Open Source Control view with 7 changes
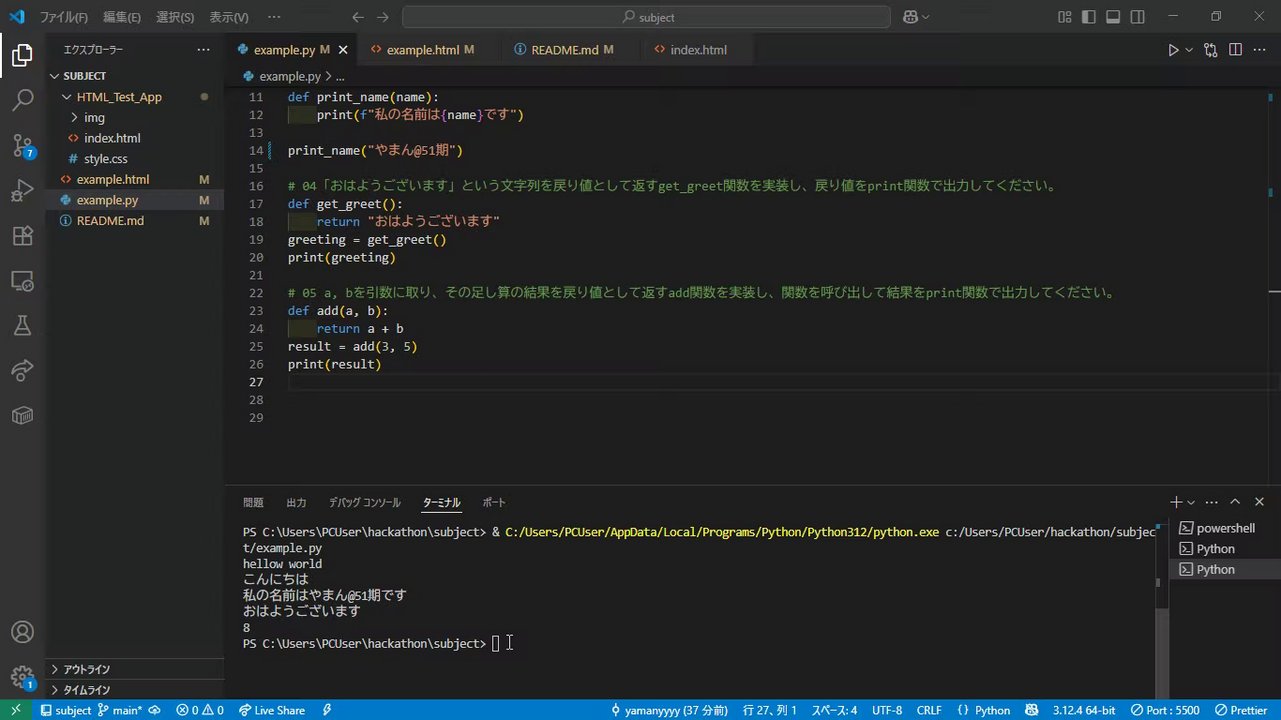This screenshot has width=1281, height=720. coord(22,146)
